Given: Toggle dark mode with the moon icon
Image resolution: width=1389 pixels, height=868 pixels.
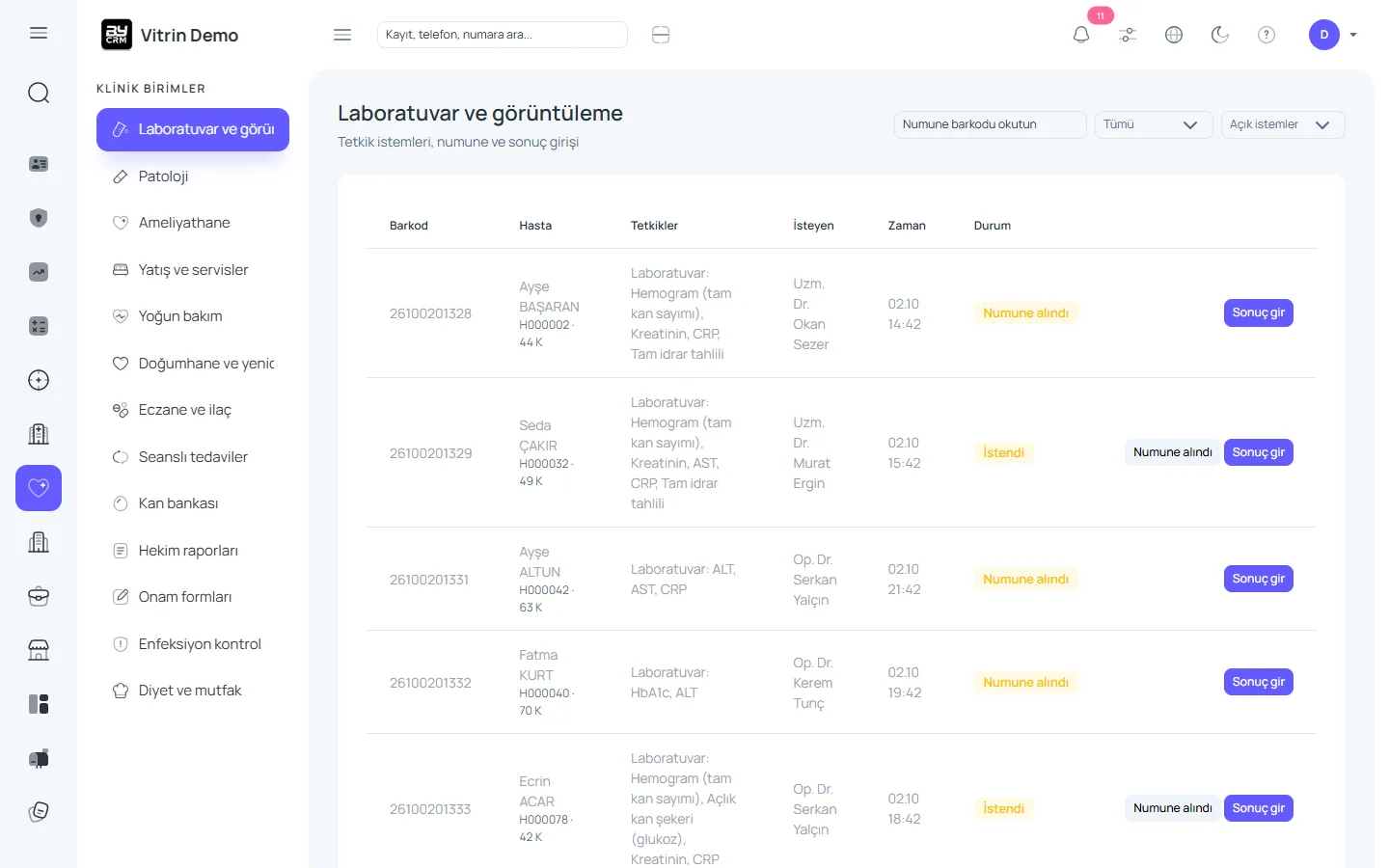Looking at the screenshot, I should (x=1220, y=35).
